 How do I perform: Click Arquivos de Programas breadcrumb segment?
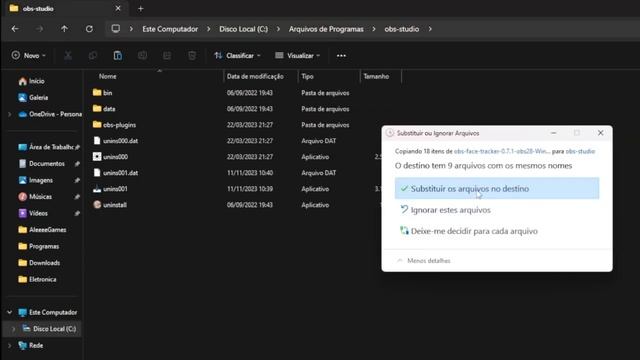(326, 29)
